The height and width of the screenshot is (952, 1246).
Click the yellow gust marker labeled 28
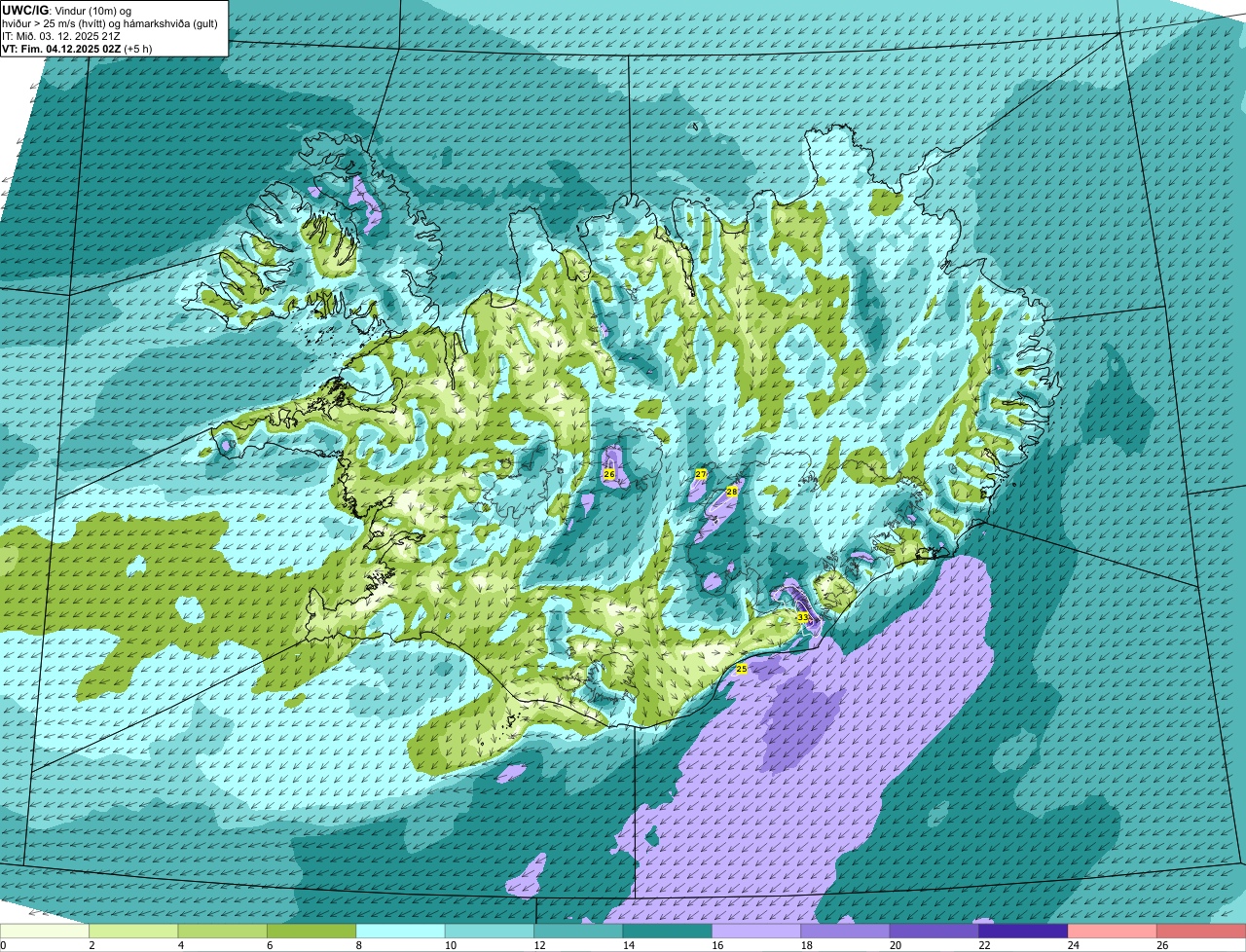pos(732,493)
